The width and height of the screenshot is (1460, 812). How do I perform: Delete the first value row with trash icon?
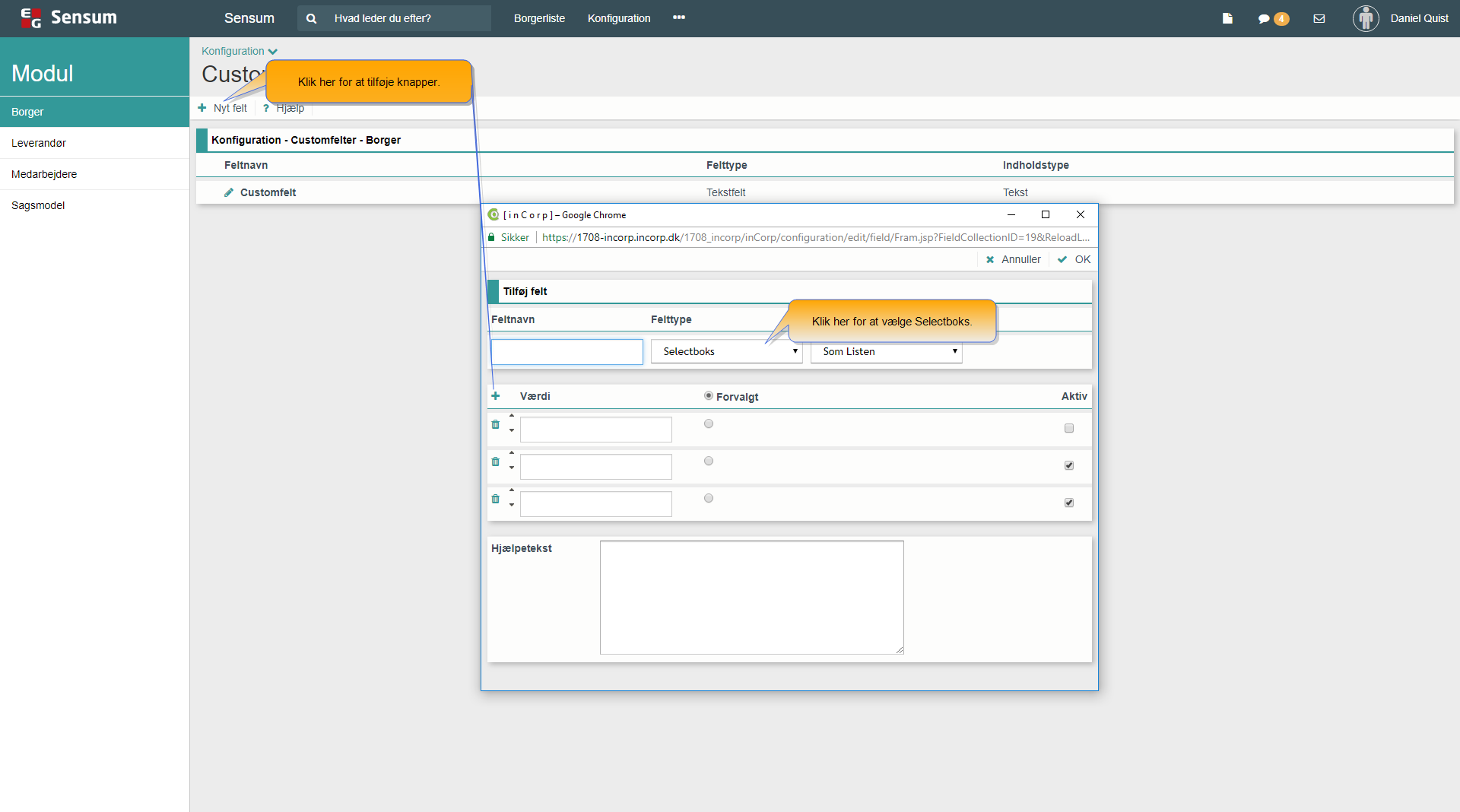tap(496, 424)
